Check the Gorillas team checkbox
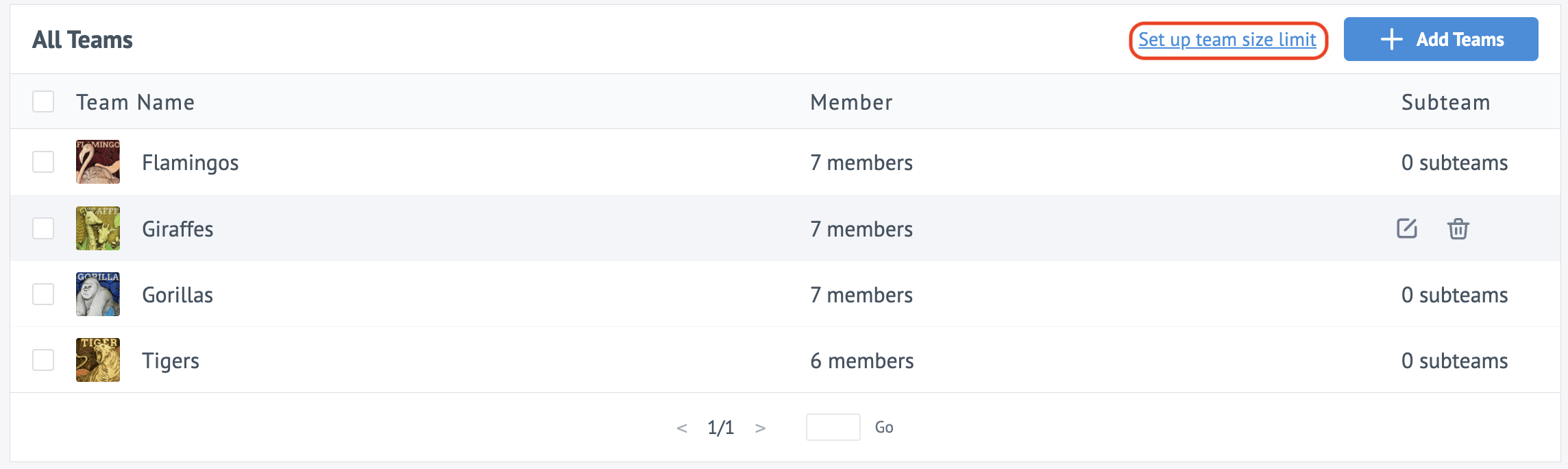1568x469 pixels. [x=43, y=294]
